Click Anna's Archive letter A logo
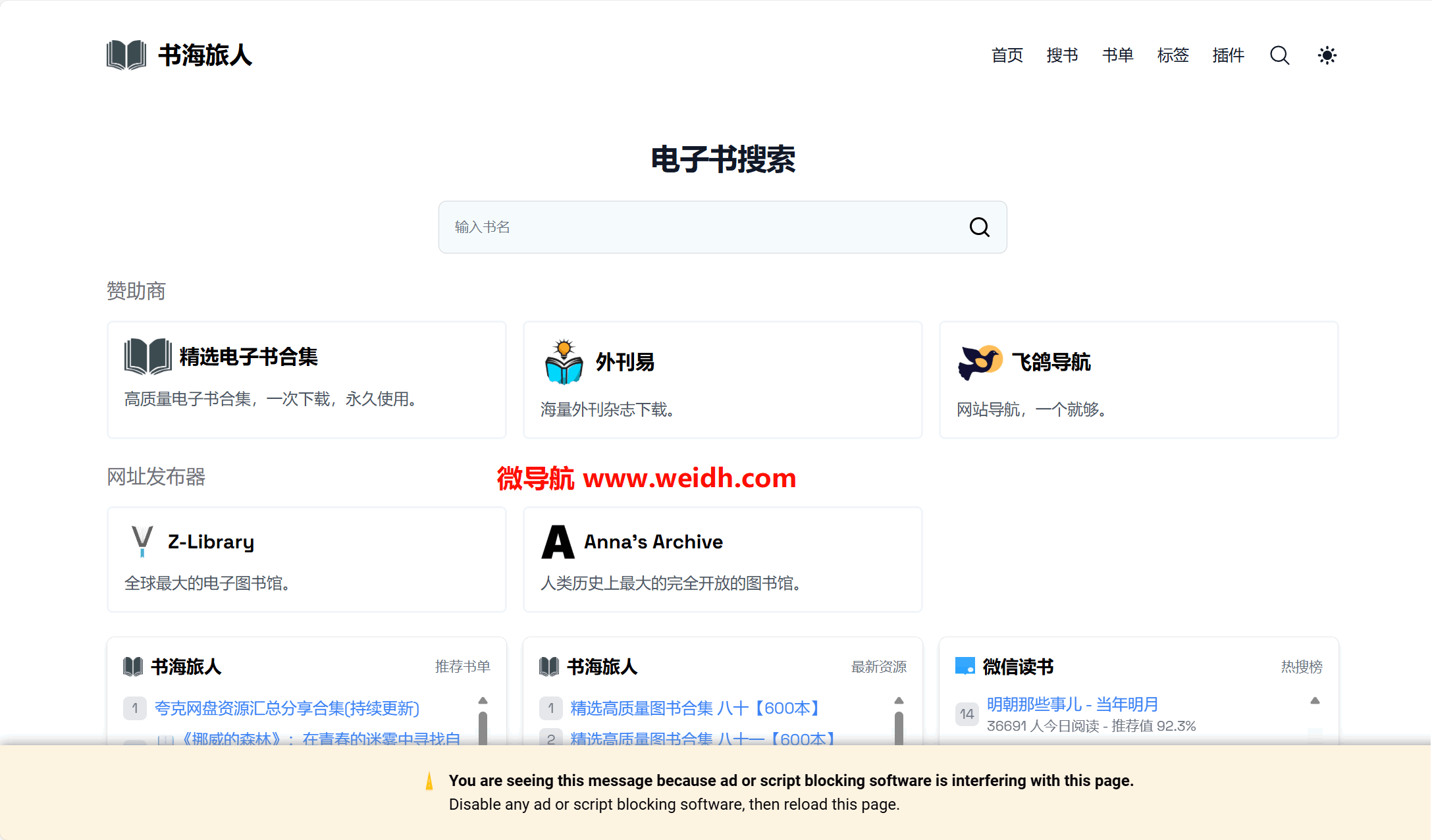This screenshot has width=1432, height=840. tap(558, 542)
